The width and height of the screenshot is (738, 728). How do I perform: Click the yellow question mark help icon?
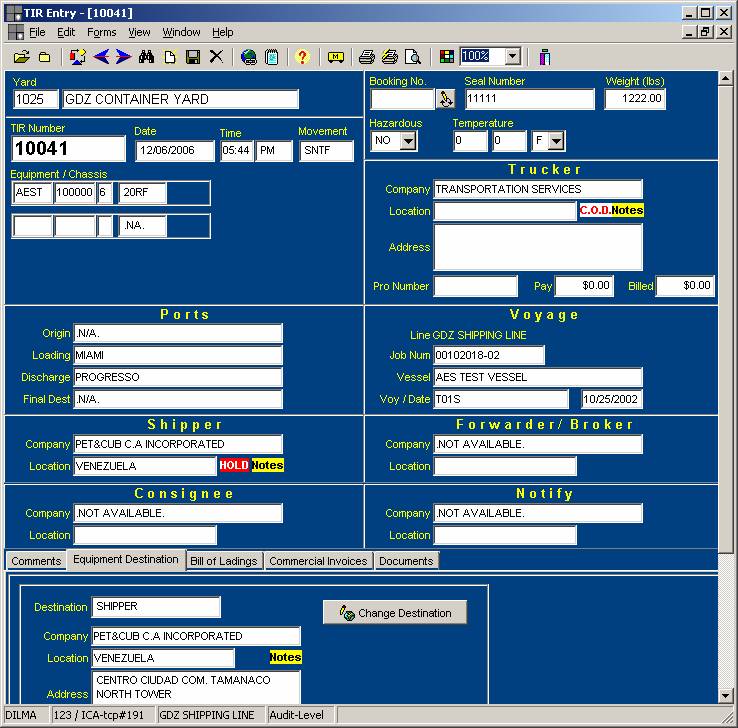point(302,57)
